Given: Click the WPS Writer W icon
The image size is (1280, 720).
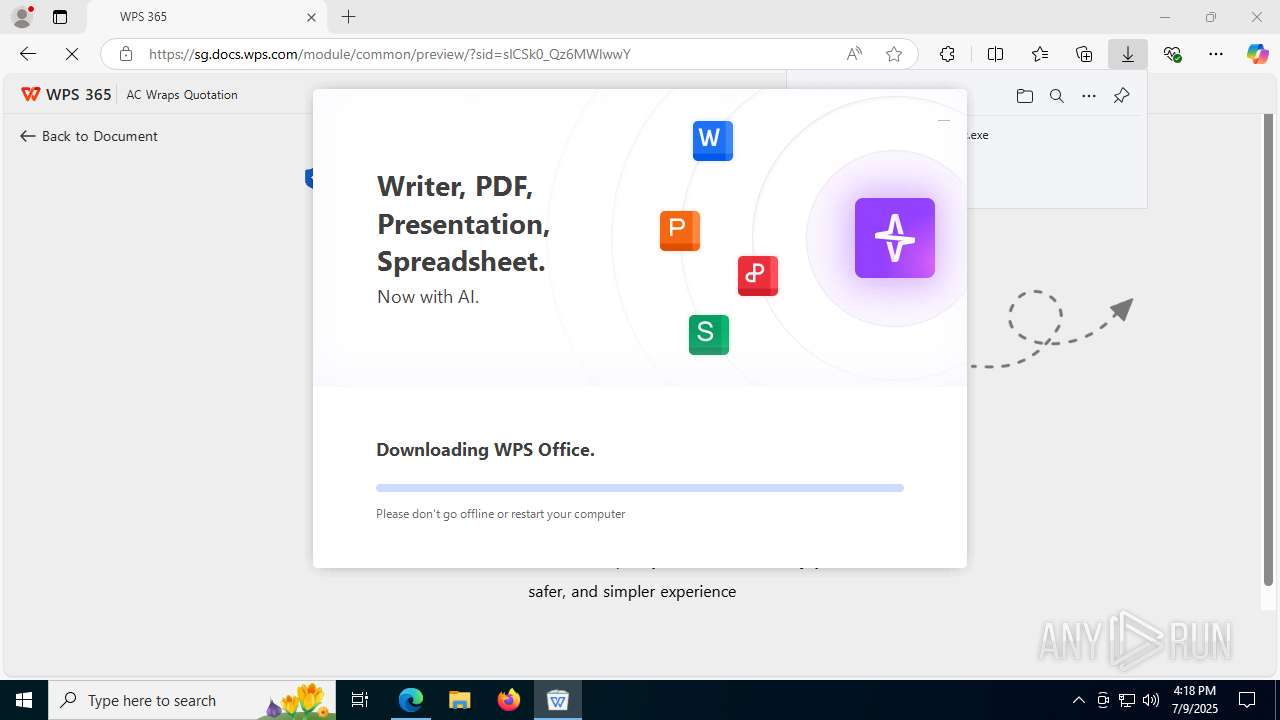Looking at the screenshot, I should click(x=712, y=140).
